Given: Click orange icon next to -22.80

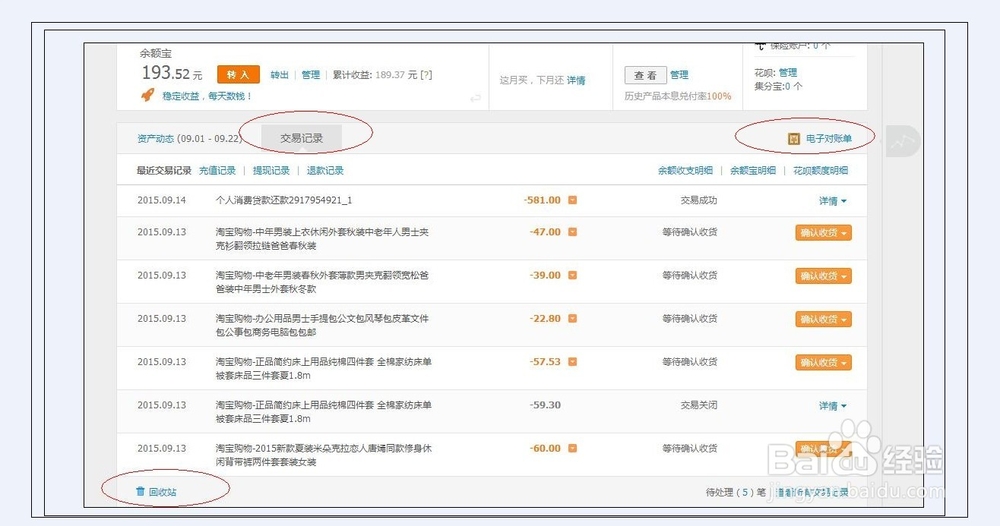Looking at the screenshot, I should coord(573,318).
